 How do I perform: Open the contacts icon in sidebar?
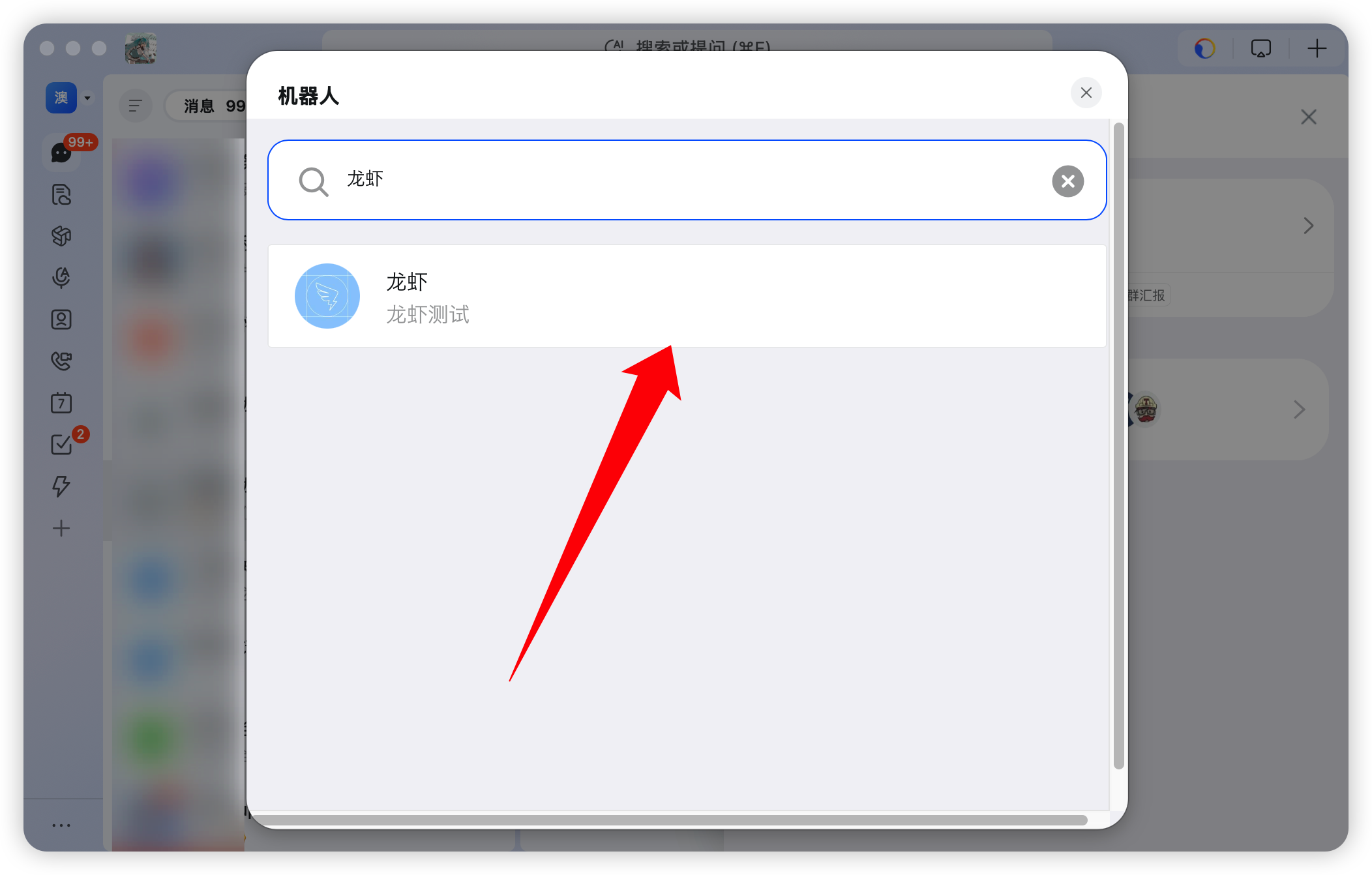(x=61, y=319)
